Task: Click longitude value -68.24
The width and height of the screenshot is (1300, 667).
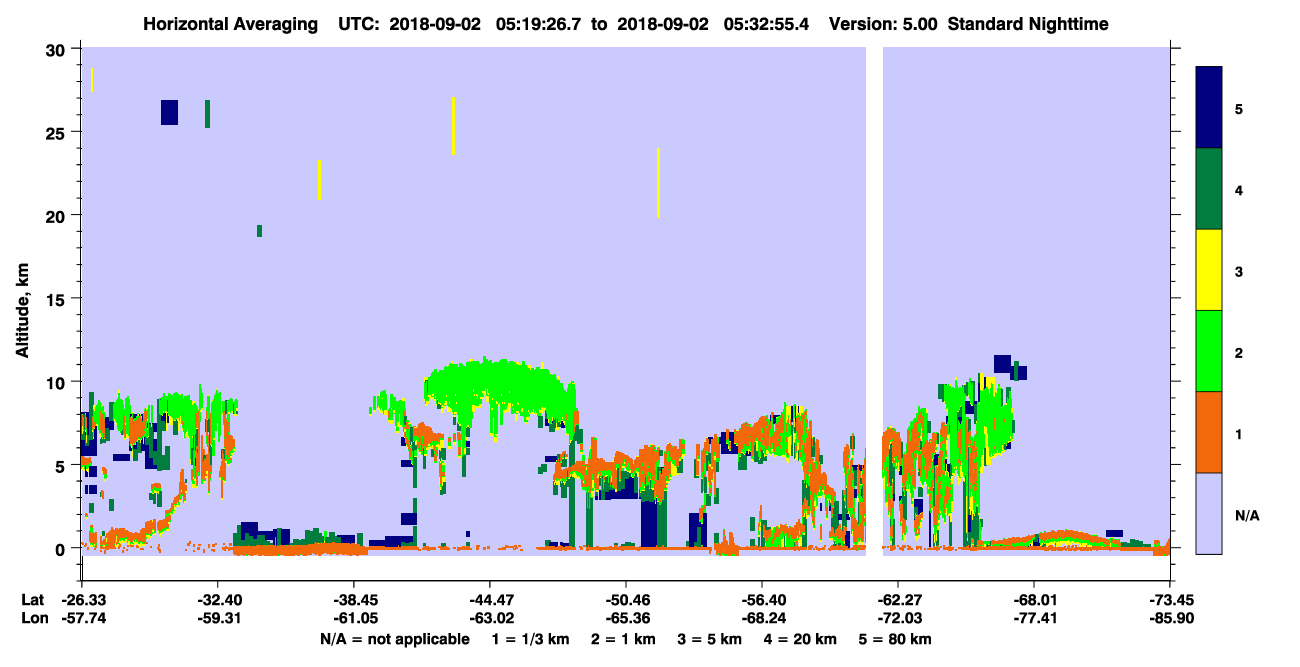Action: pyautogui.click(x=762, y=619)
